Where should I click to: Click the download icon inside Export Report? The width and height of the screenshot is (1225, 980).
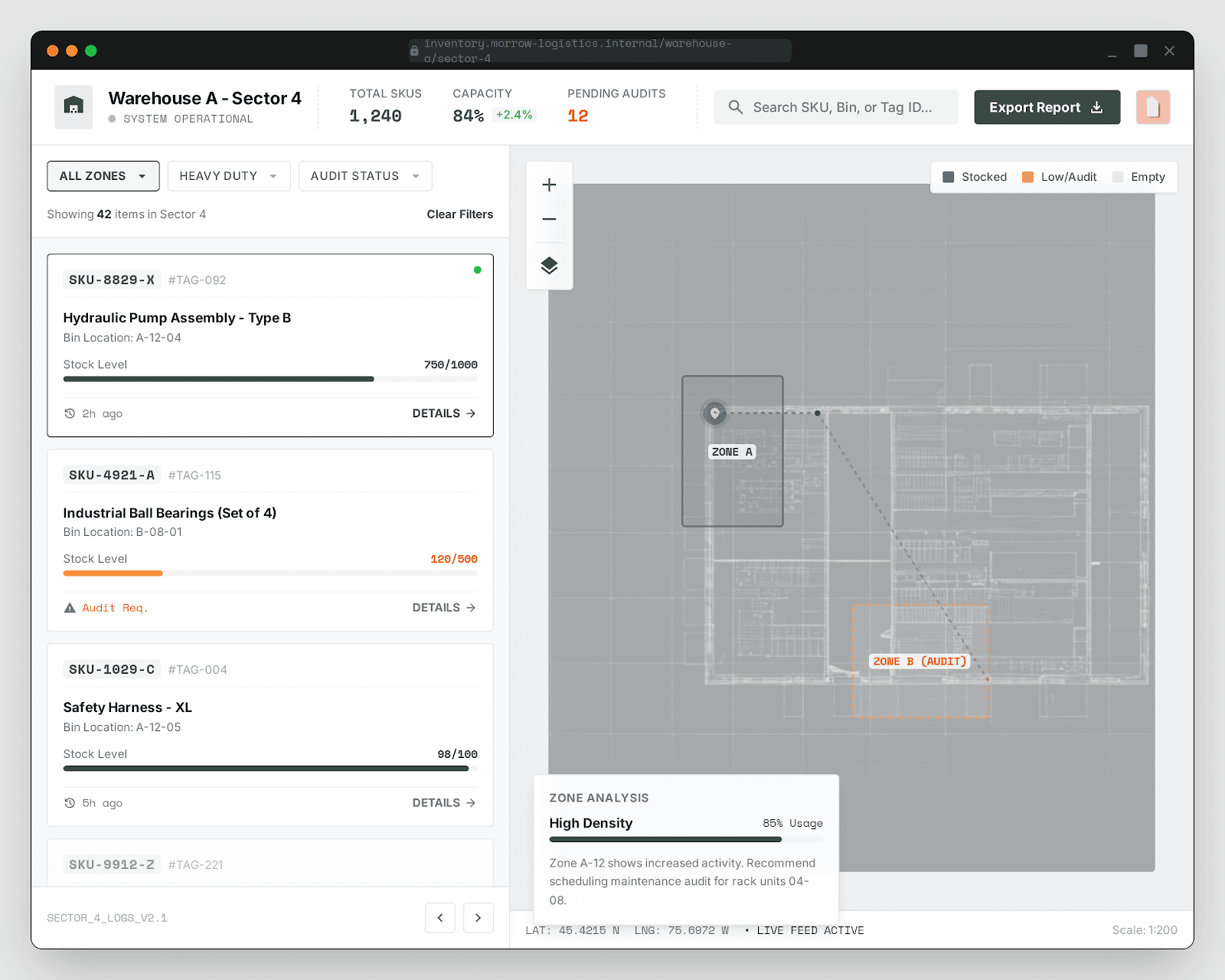(x=1098, y=107)
